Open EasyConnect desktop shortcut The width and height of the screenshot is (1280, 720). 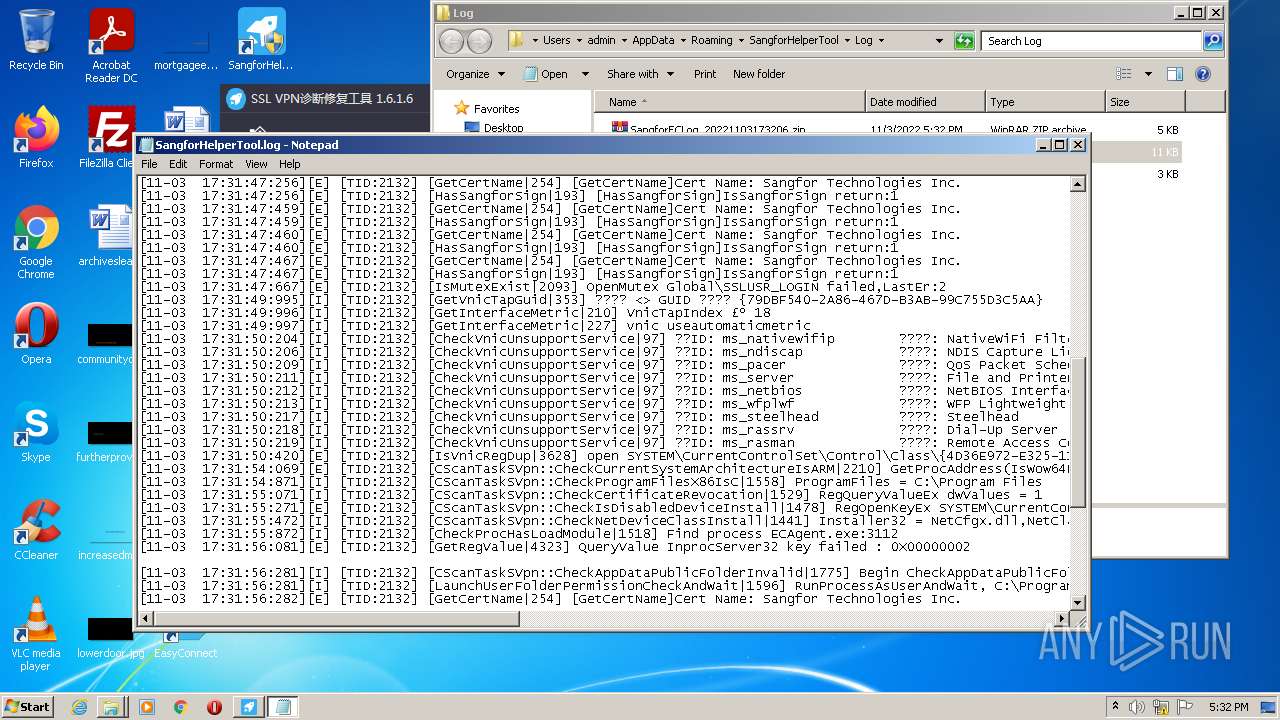[185, 645]
